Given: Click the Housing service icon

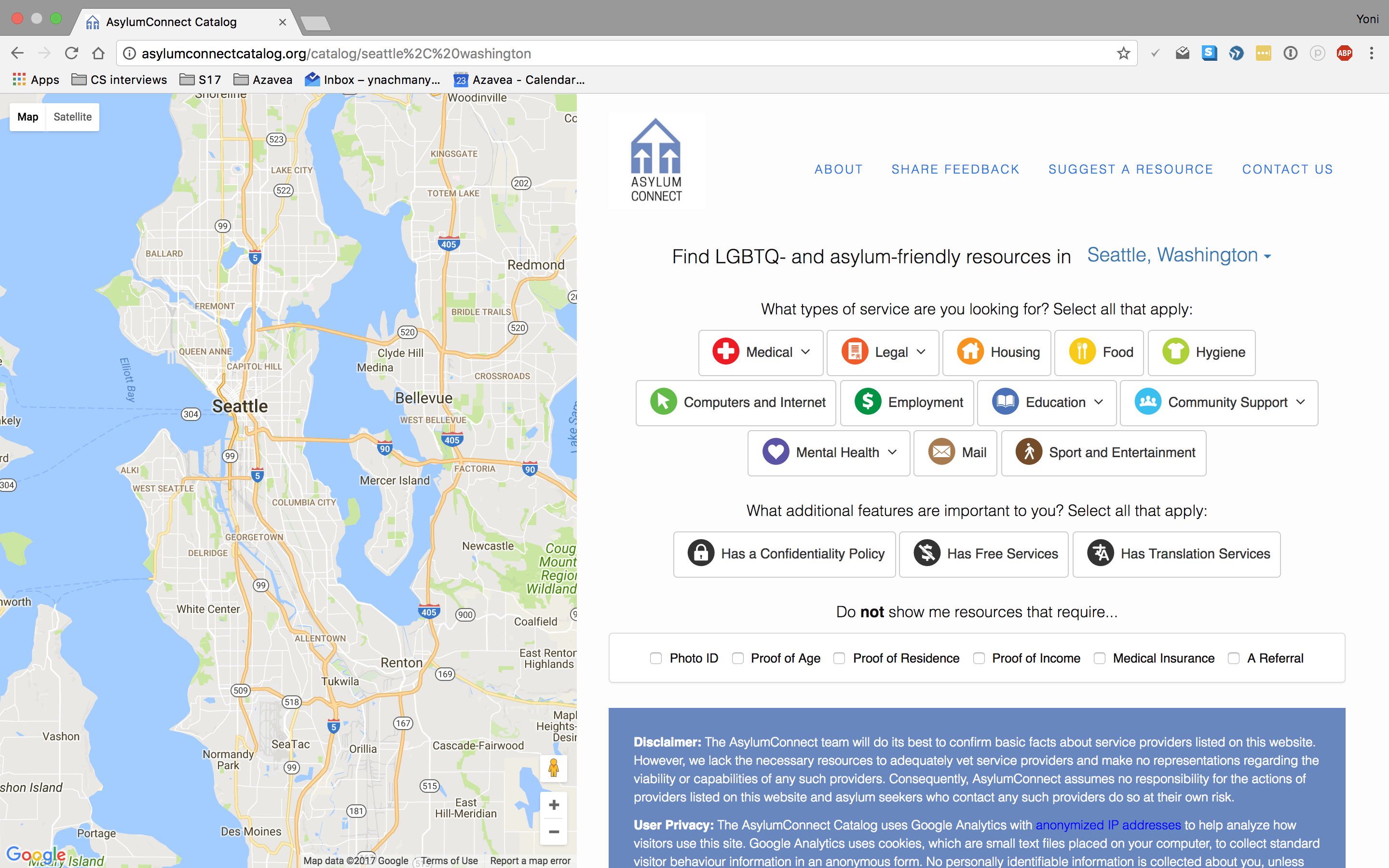Looking at the screenshot, I should [x=970, y=352].
